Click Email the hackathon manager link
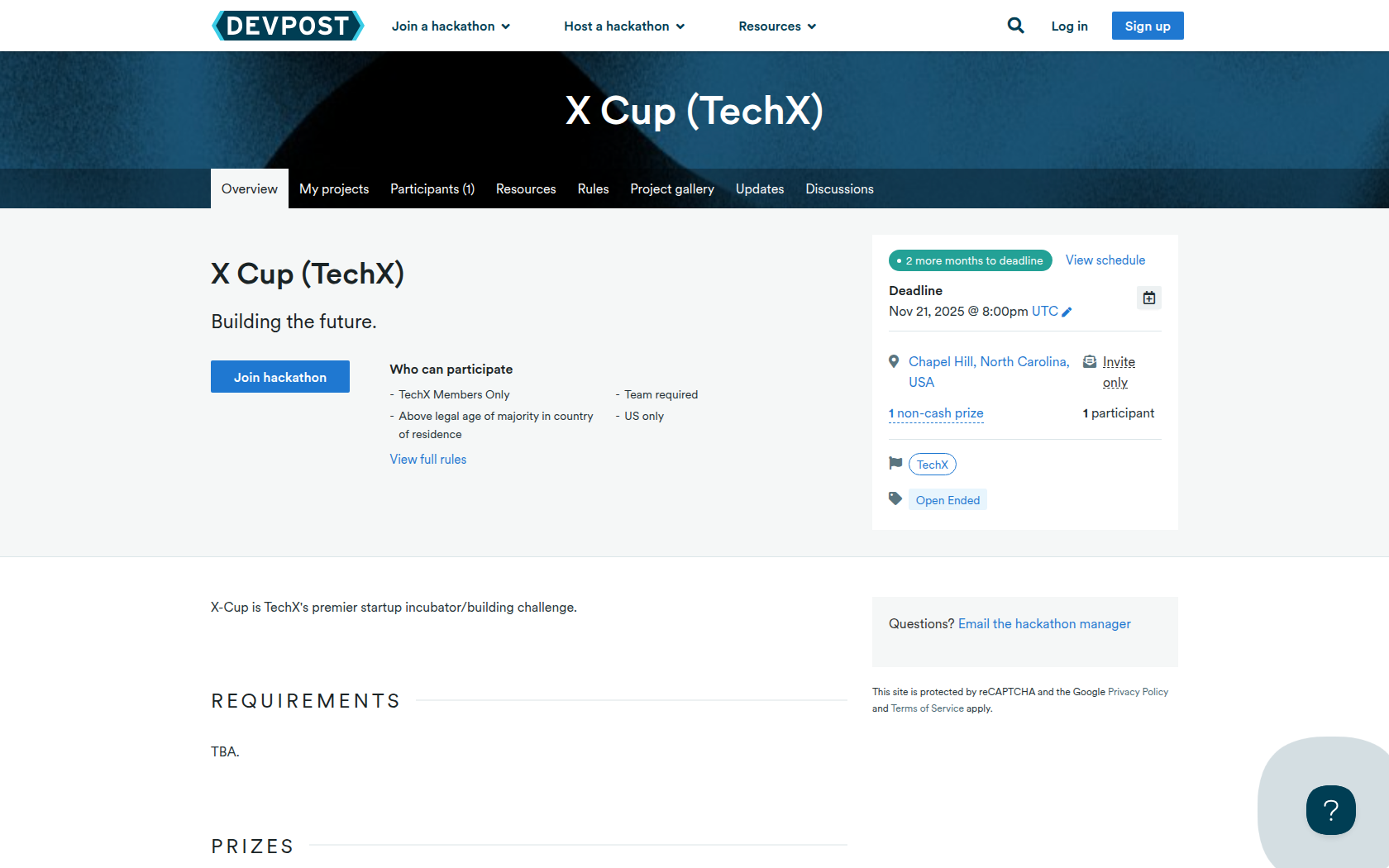Image resolution: width=1389 pixels, height=868 pixels. pos(1044,624)
